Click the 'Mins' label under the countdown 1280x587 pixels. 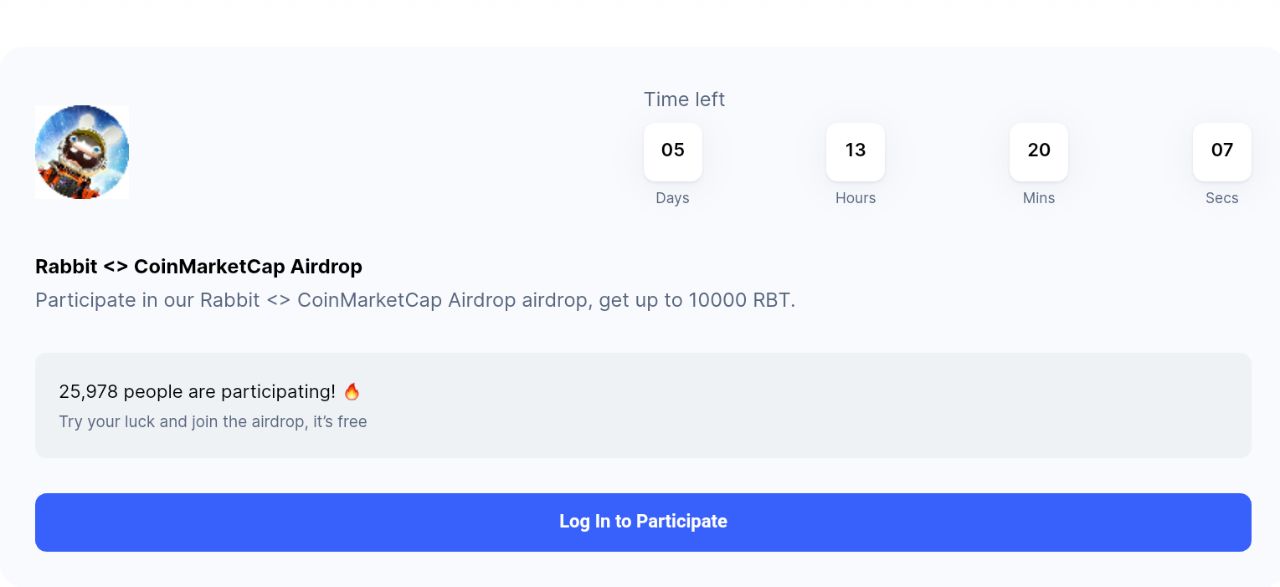[x=1038, y=198]
